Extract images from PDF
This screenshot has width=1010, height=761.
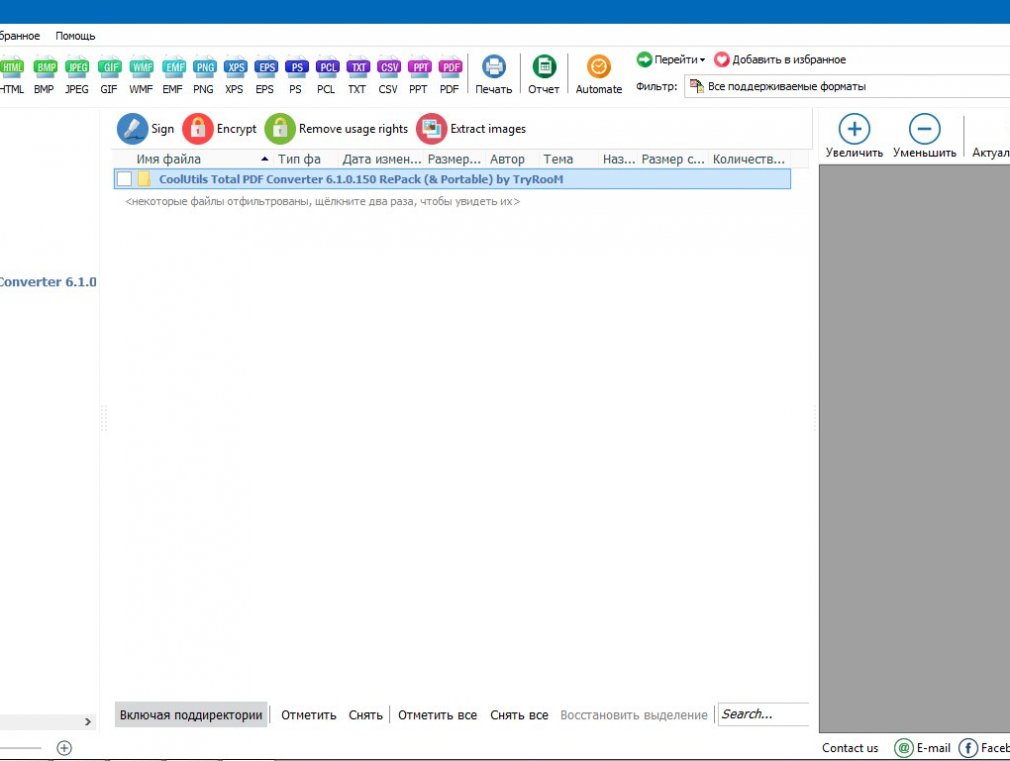coord(471,129)
